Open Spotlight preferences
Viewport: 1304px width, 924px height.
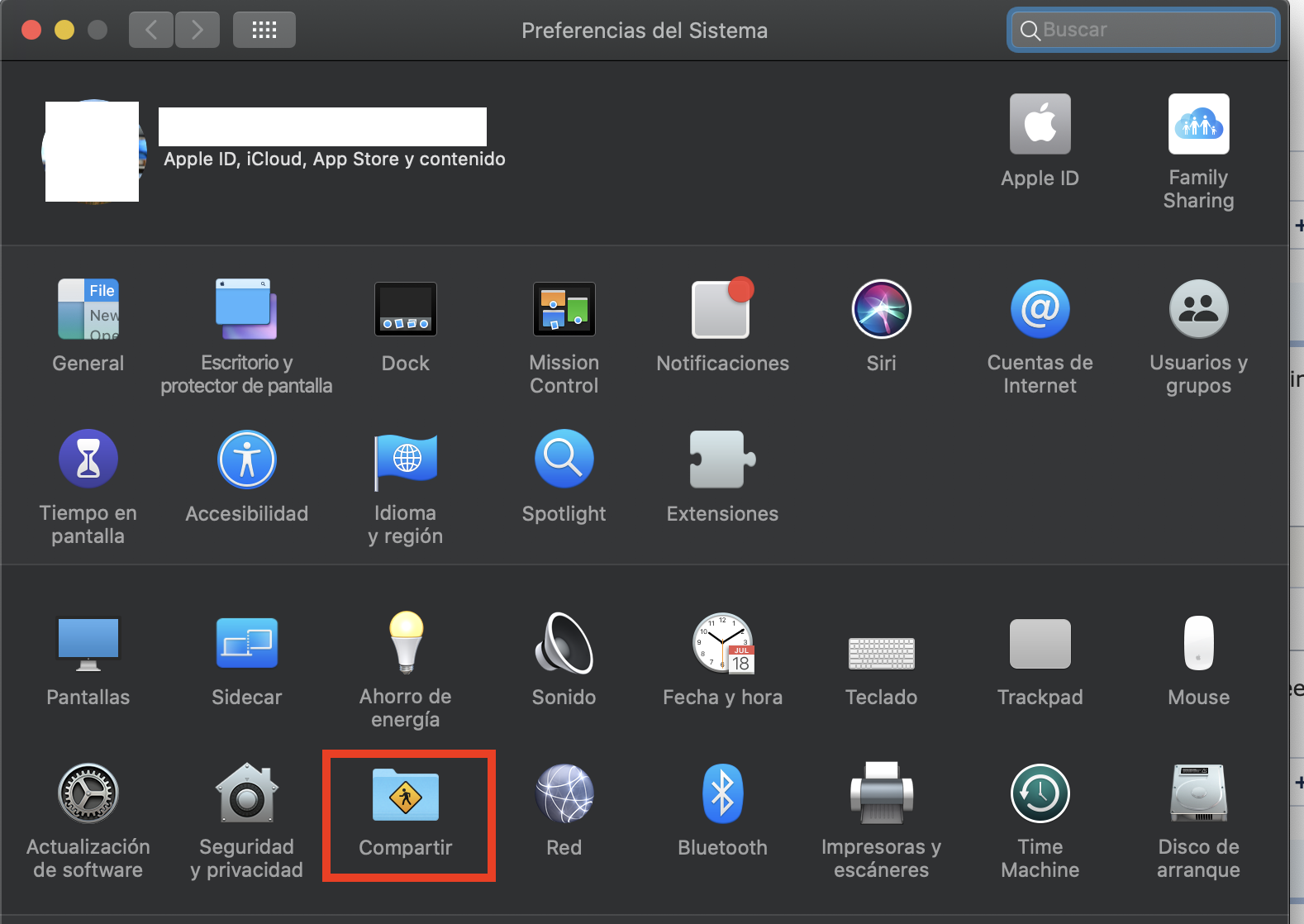click(x=564, y=459)
